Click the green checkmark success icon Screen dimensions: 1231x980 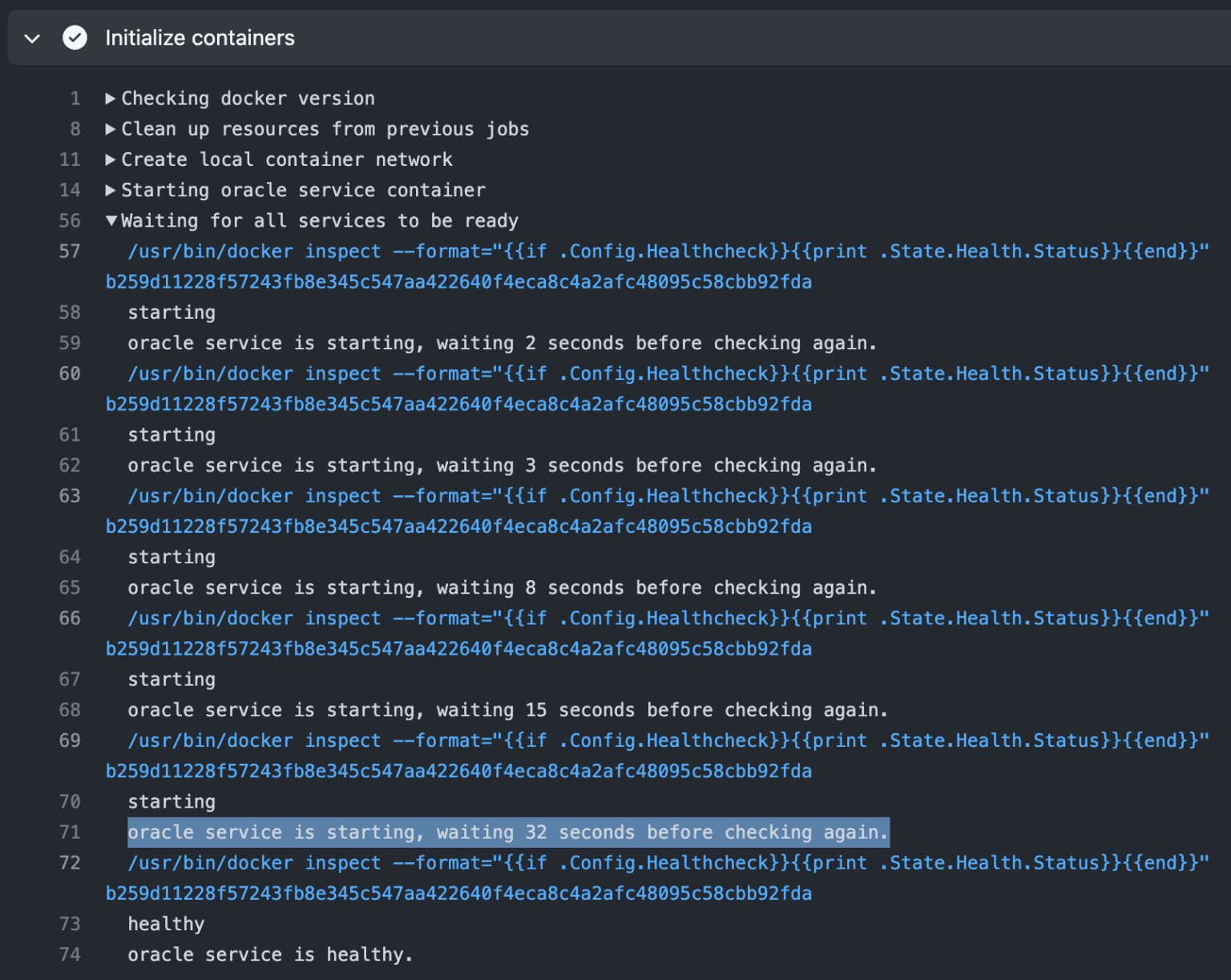pos(75,37)
